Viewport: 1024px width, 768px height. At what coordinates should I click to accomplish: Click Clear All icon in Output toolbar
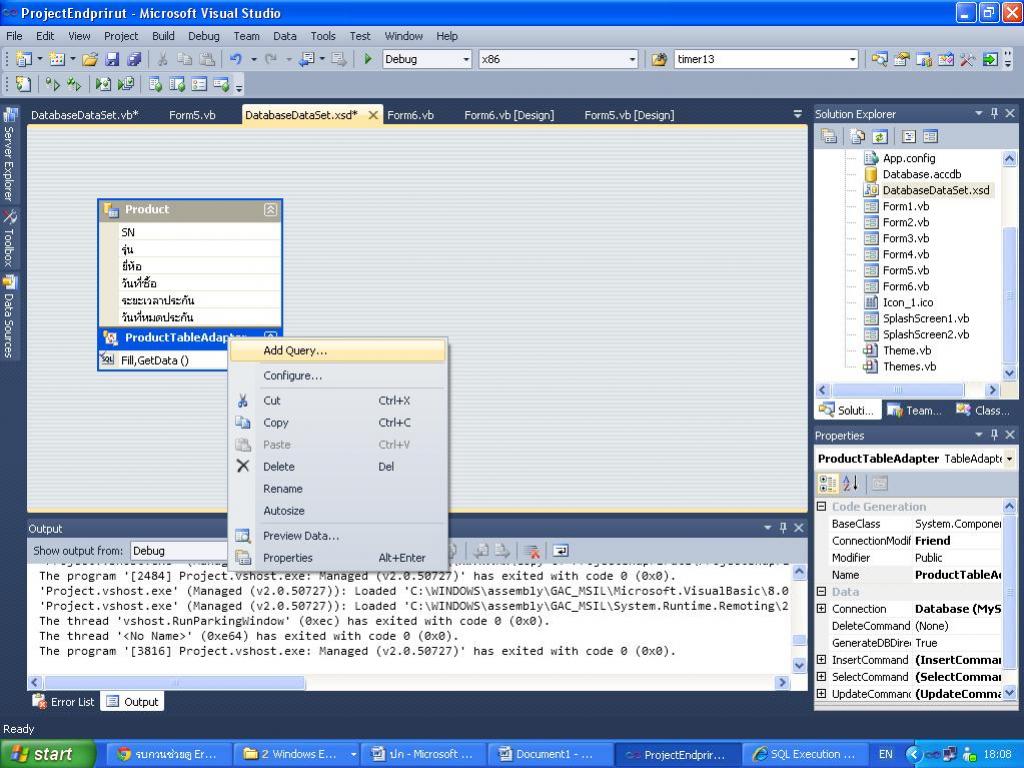[533, 551]
